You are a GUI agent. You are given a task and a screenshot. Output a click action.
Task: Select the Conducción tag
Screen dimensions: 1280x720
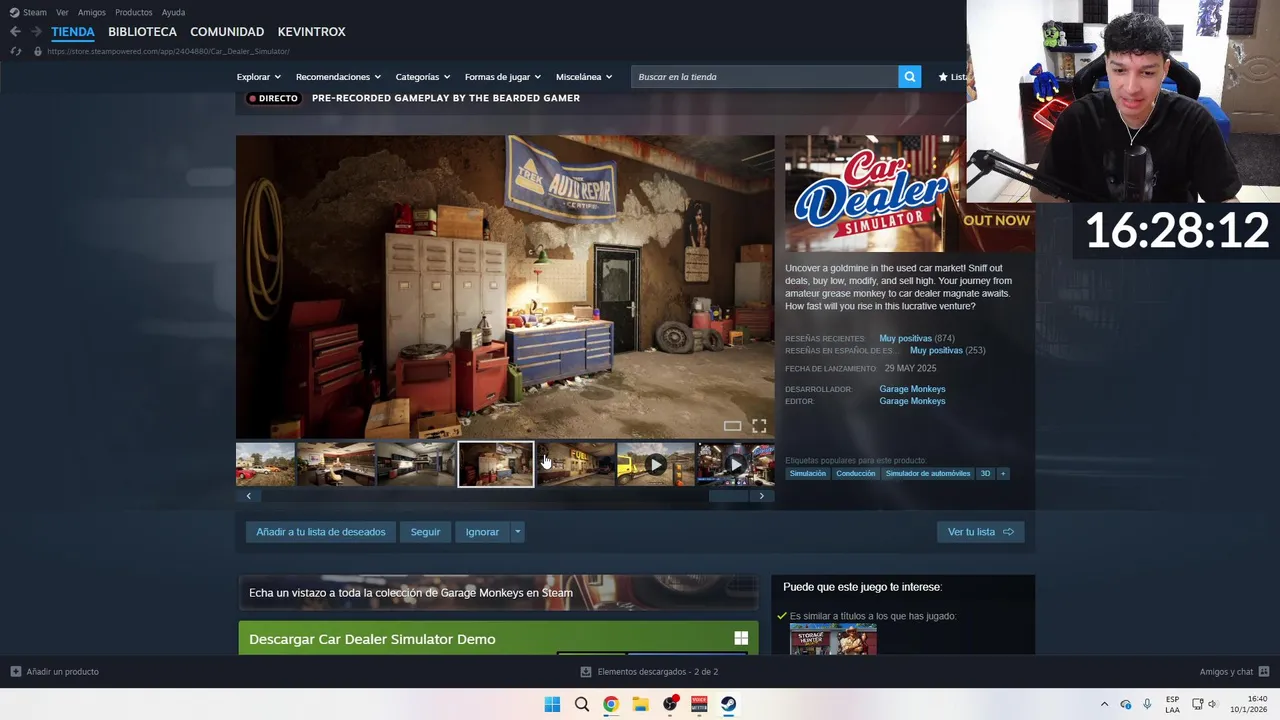tap(855, 473)
